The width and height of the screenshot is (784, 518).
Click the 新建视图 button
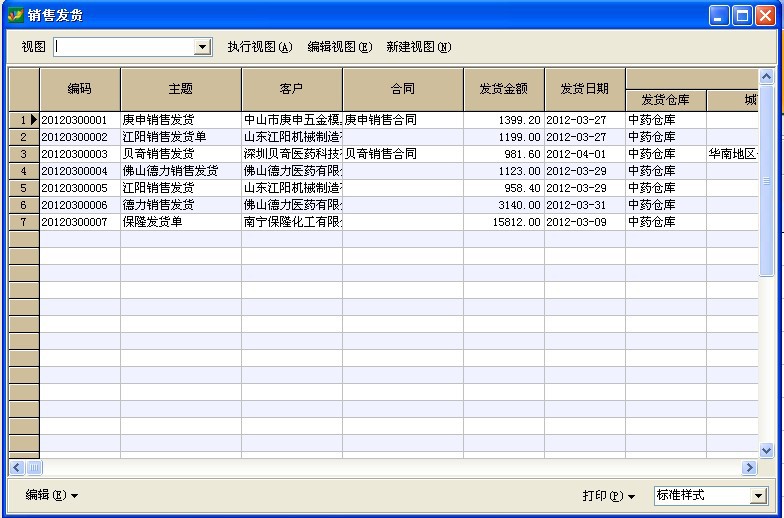(418, 47)
